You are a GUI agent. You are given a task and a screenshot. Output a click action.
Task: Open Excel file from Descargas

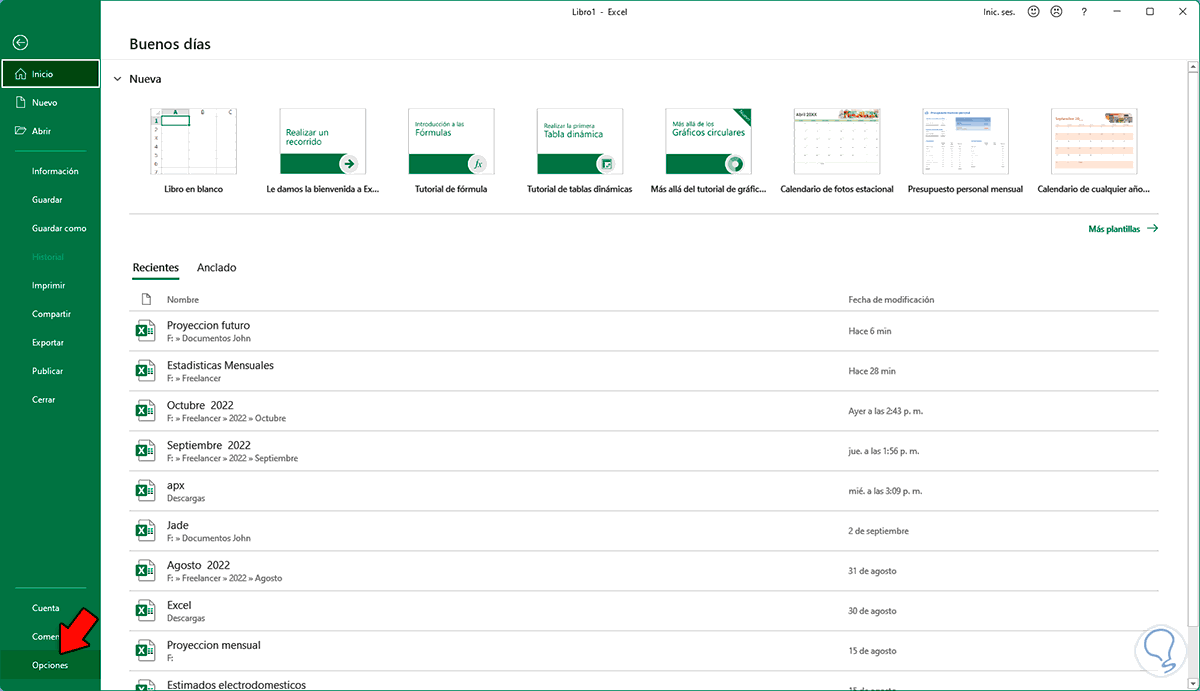pyautogui.click(x=644, y=611)
